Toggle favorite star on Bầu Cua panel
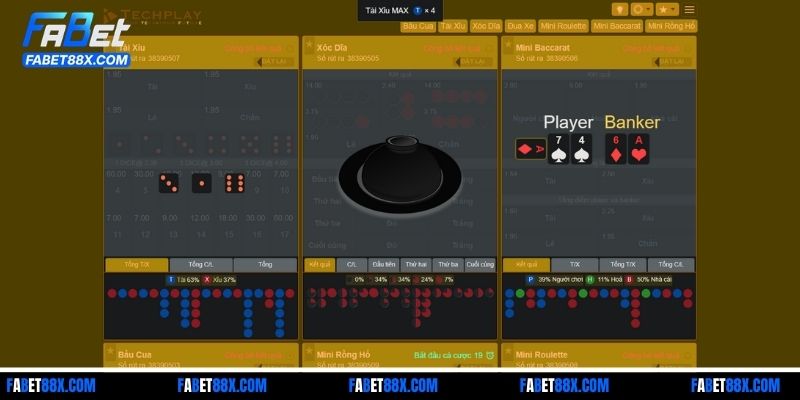This screenshot has width=800, height=400. [x=110, y=351]
